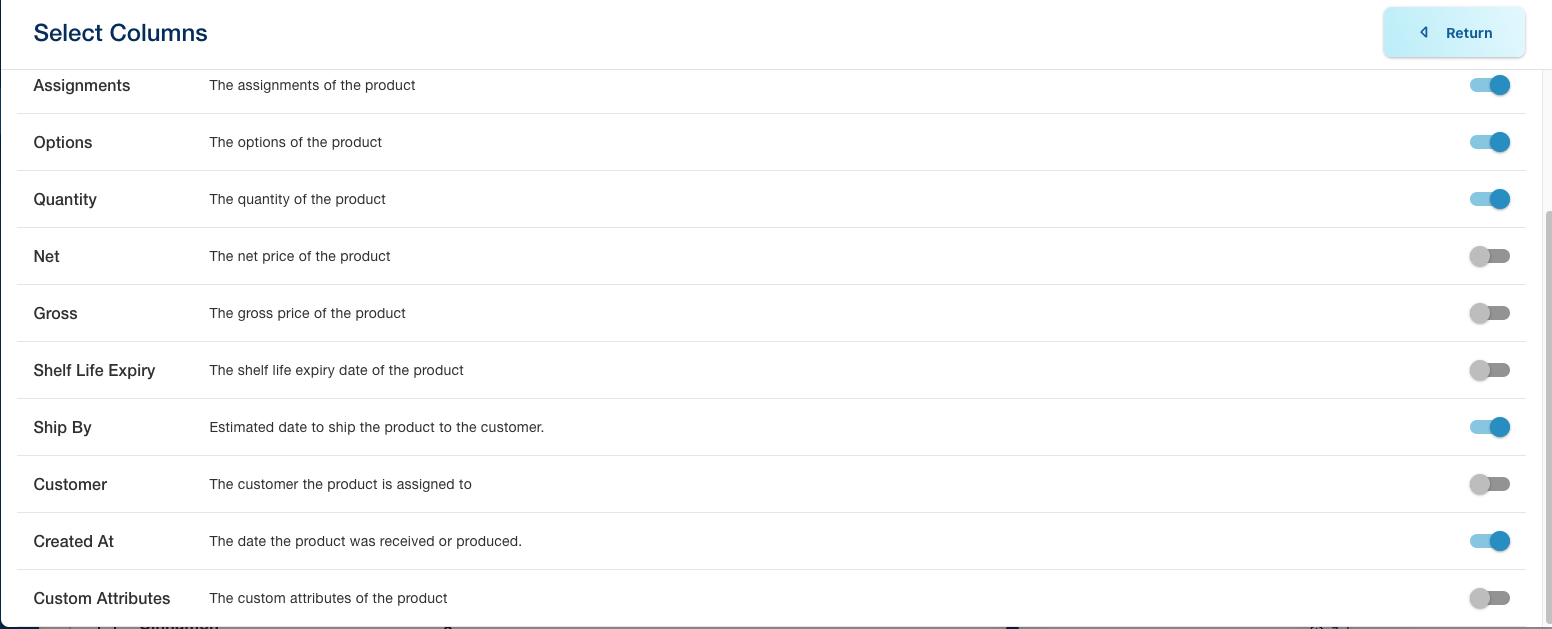Click the Select Columns heading
This screenshot has width=1552, height=629.
click(121, 33)
